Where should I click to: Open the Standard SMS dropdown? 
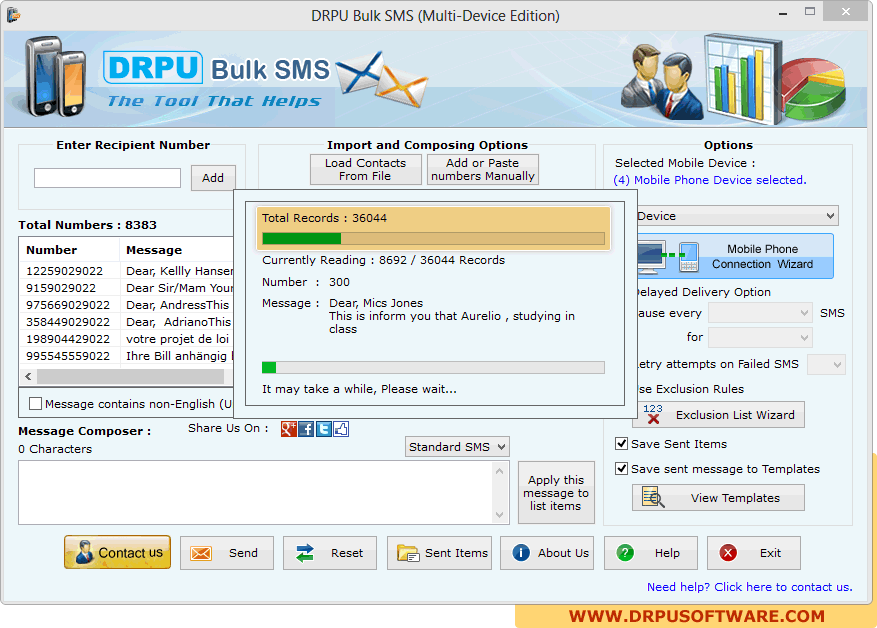click(457, 447)
